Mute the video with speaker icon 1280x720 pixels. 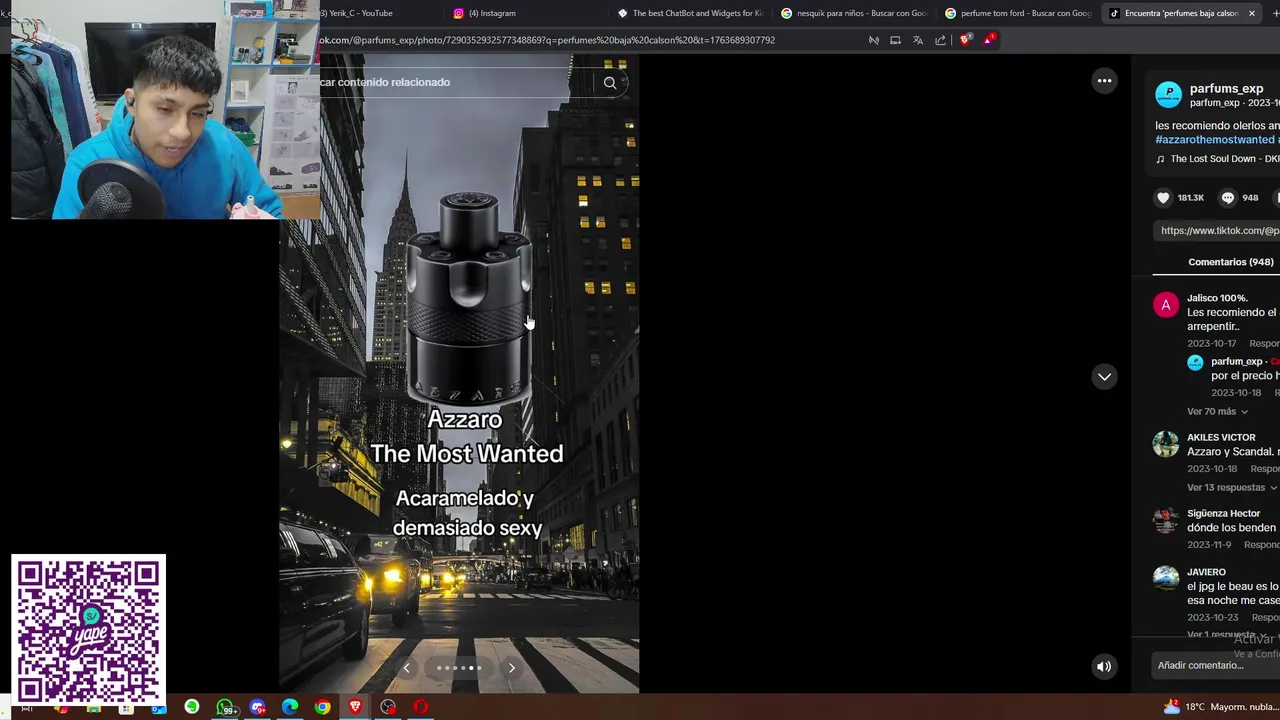1104,667
